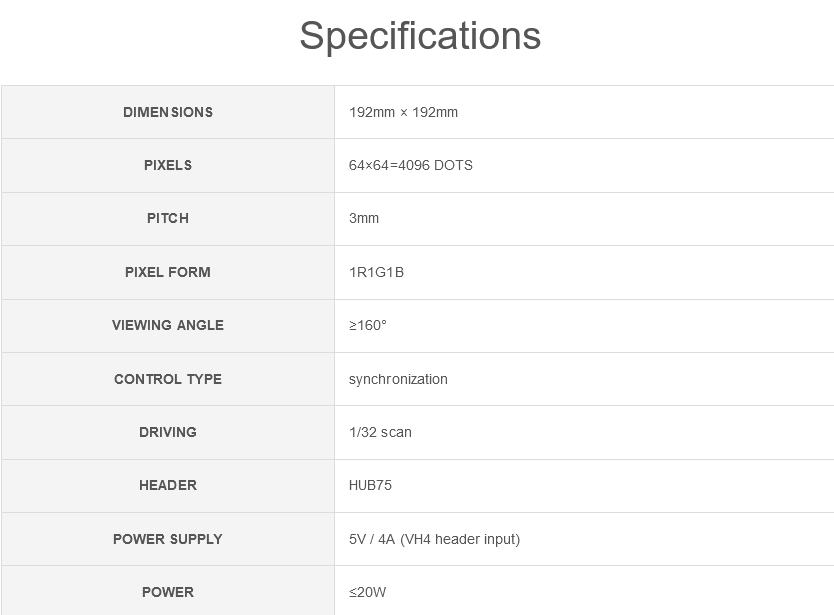Select the DIMENSIONS label cell
This screenshot has width=834, height=615.
click(x=168, y=112)
